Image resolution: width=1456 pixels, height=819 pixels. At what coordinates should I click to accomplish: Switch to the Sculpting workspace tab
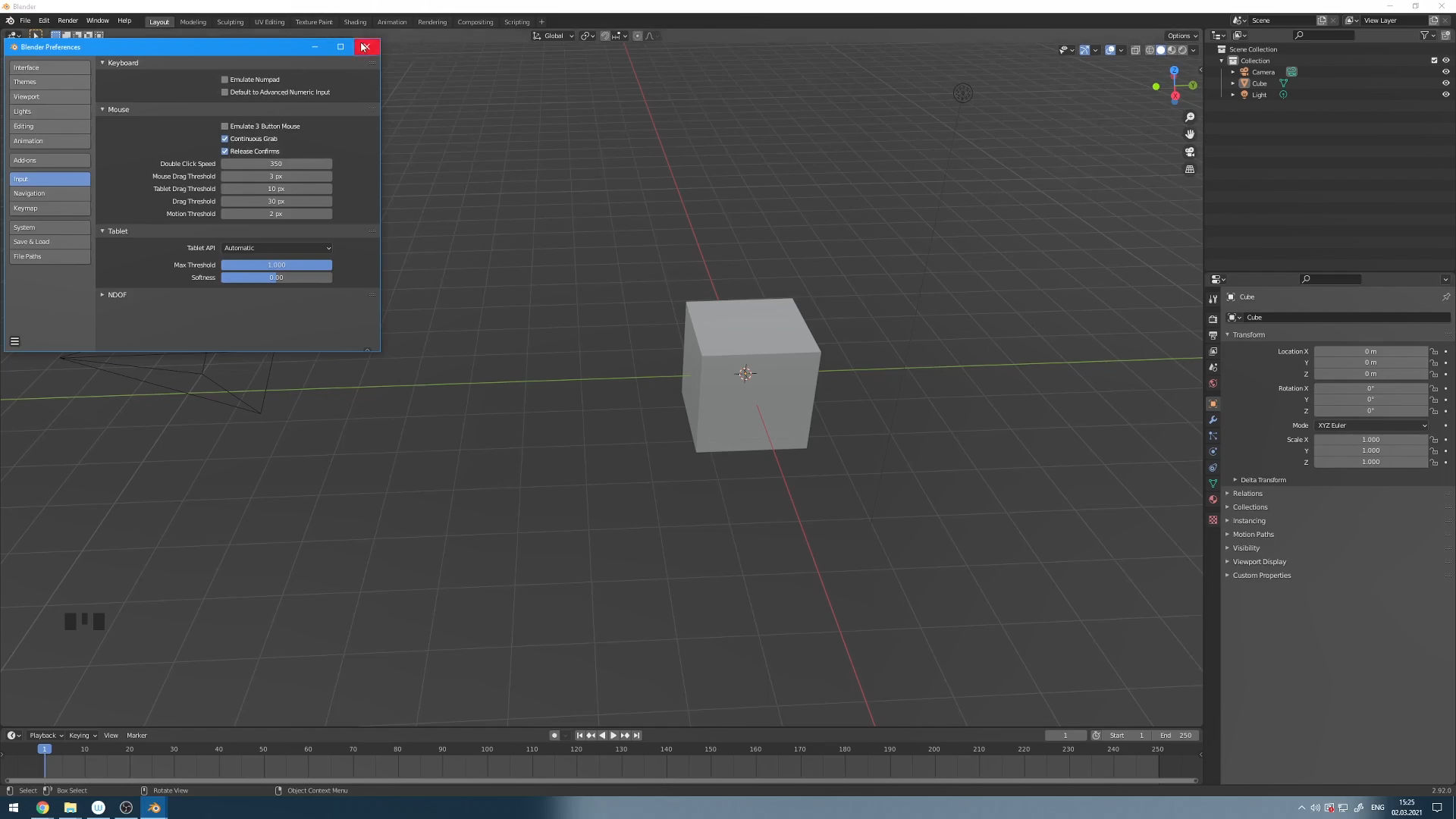(x=230, y=22)
